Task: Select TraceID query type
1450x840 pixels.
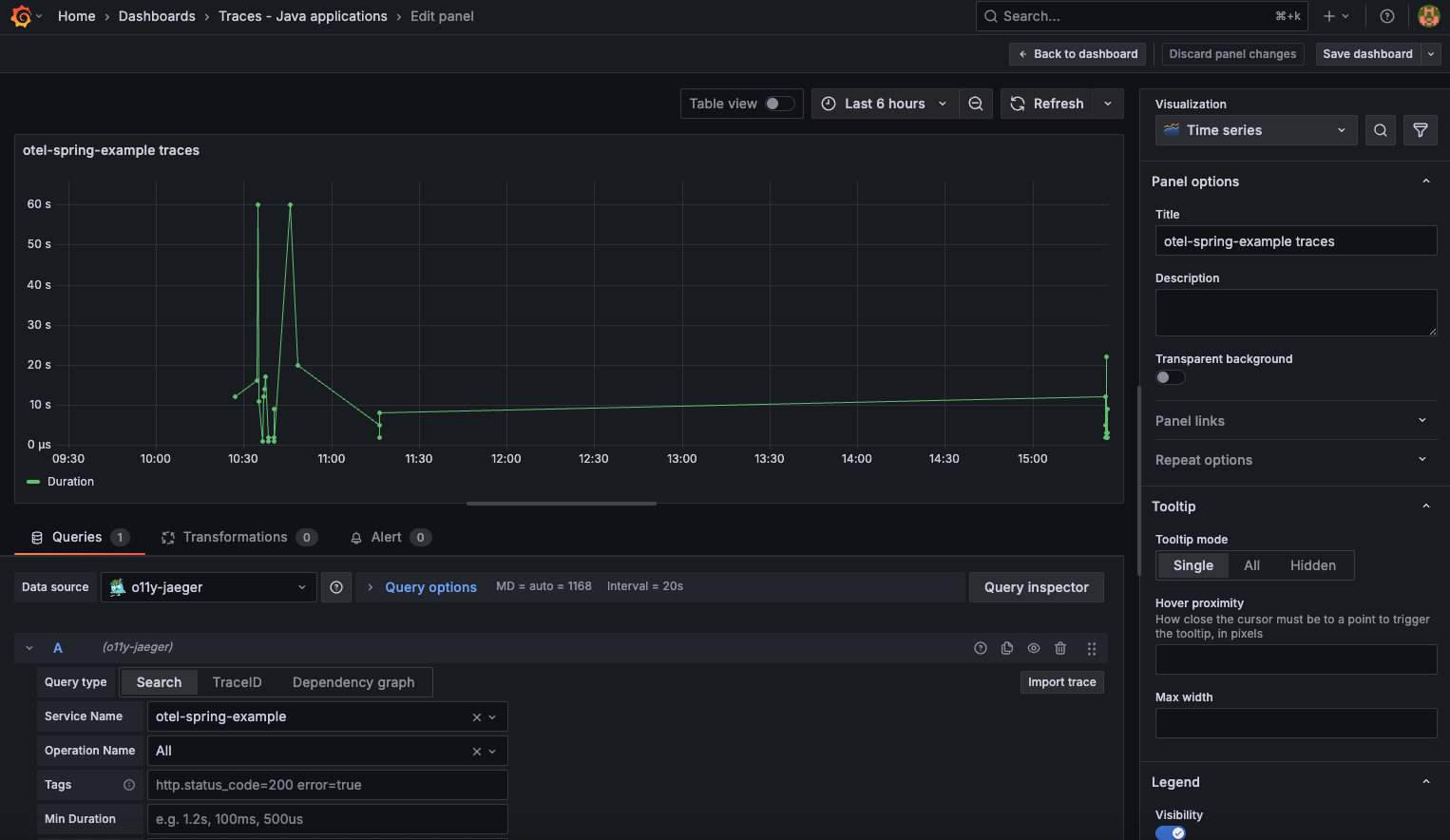Action: pyautogui.click(x=237, y=682)
